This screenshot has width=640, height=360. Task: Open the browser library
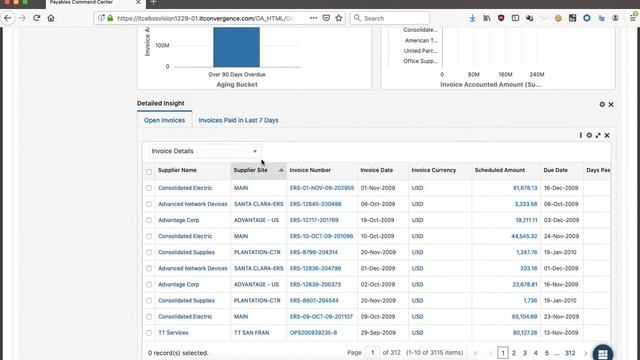coord(487,18)
